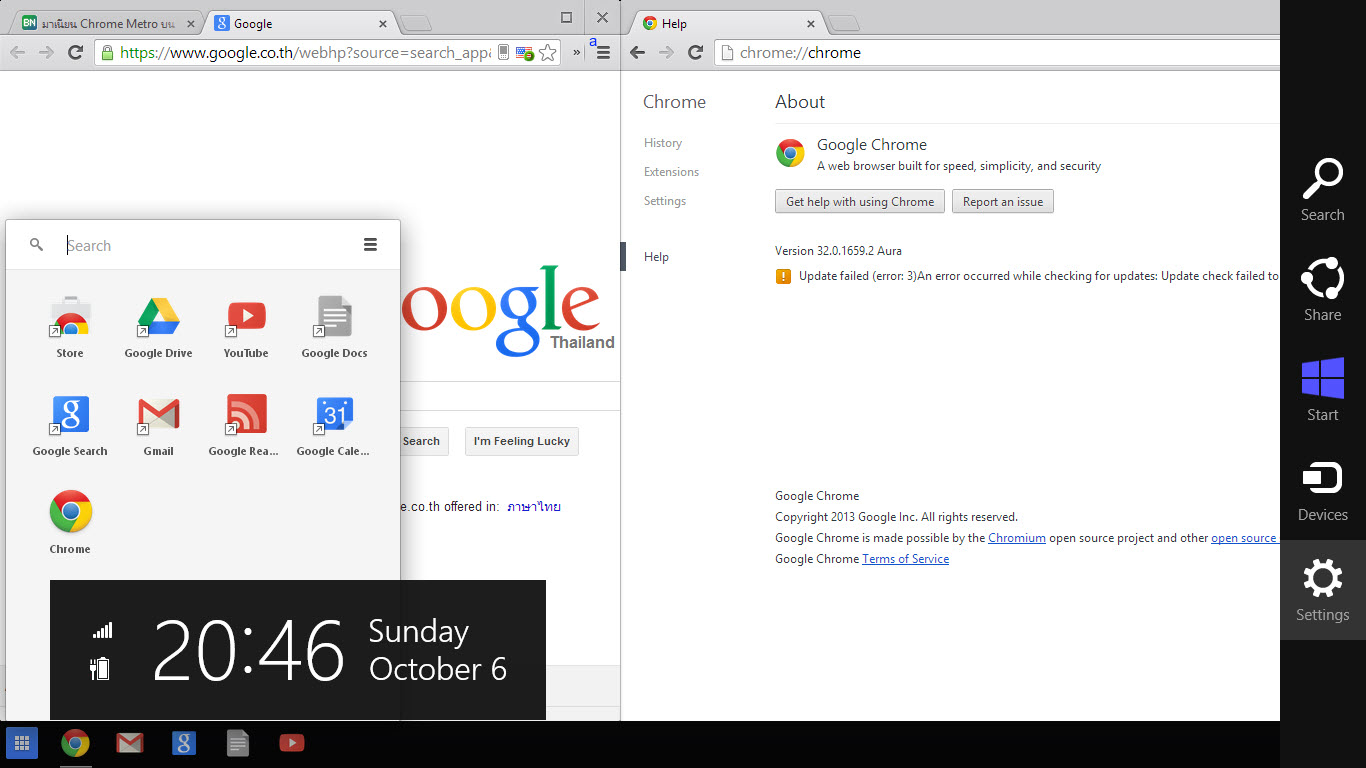
Task: Open the Store app in launcher
Action: pos(70,327)
